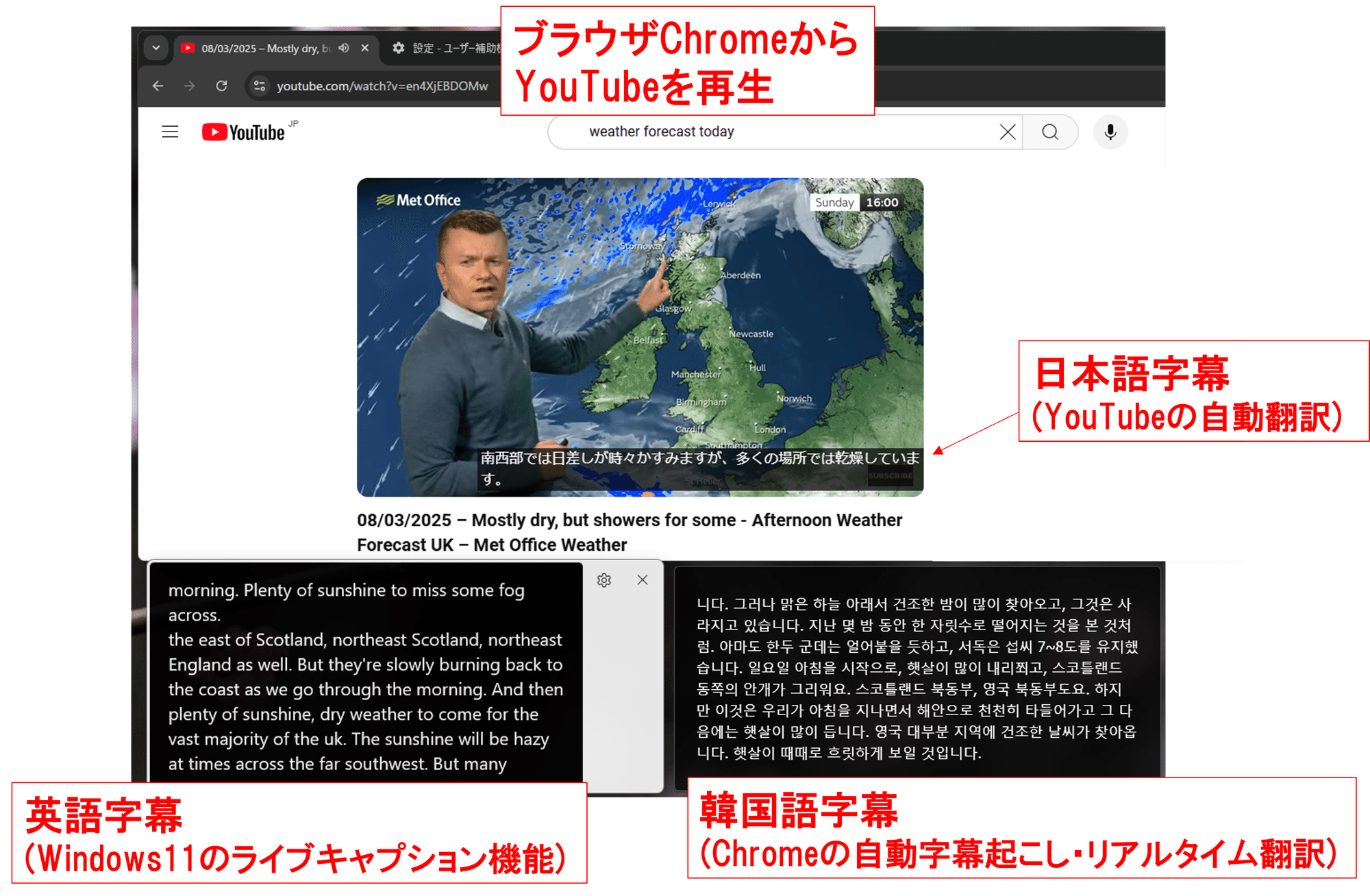The width and height of the screenshot is (1370, 896).
Task: Open the Live Captions settings gear
Action: (x=604, y=580)
